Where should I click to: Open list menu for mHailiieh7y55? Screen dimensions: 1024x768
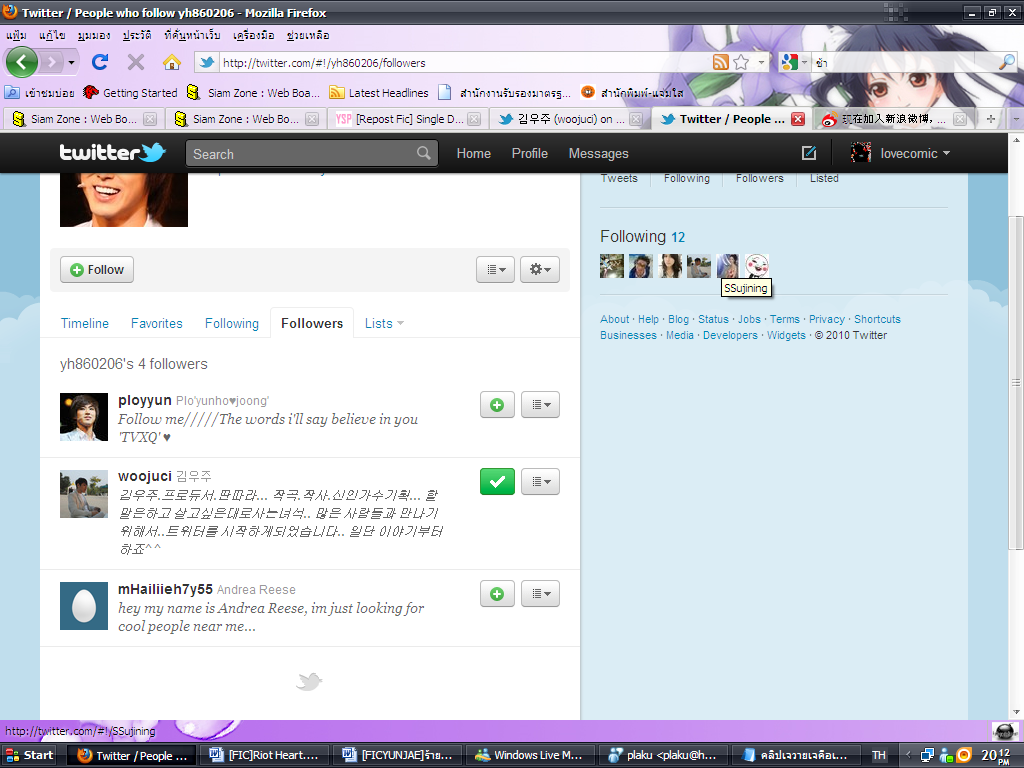click(x=541, y=594)
